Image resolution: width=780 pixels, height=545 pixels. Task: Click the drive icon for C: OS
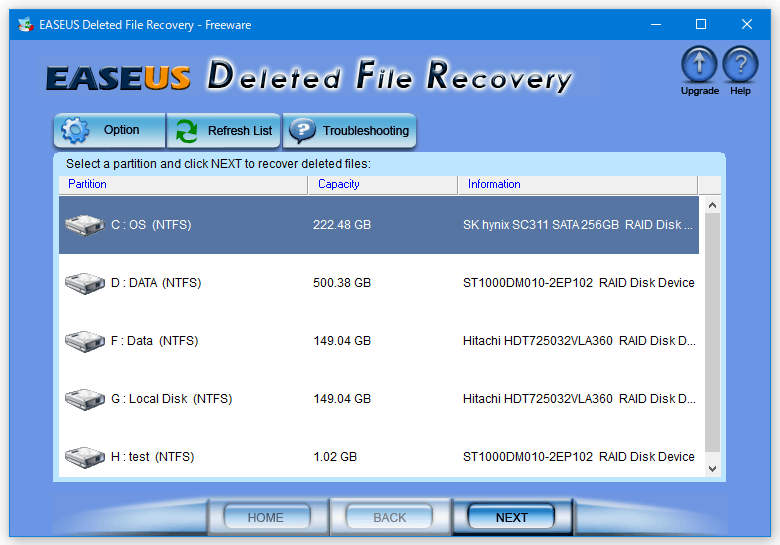[85, 225]
